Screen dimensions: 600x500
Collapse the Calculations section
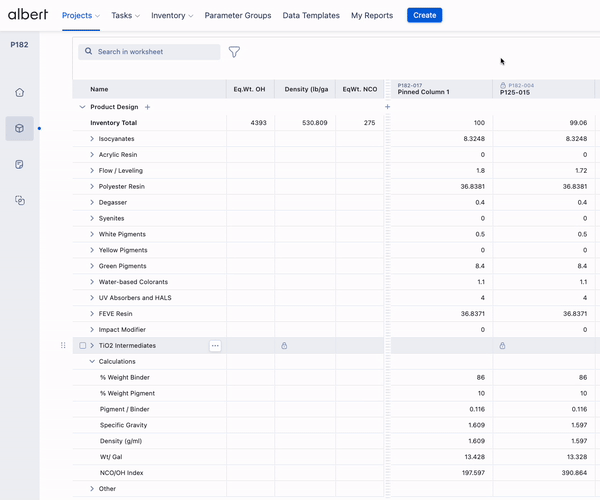pyautogui.click(x=92, y=362)
